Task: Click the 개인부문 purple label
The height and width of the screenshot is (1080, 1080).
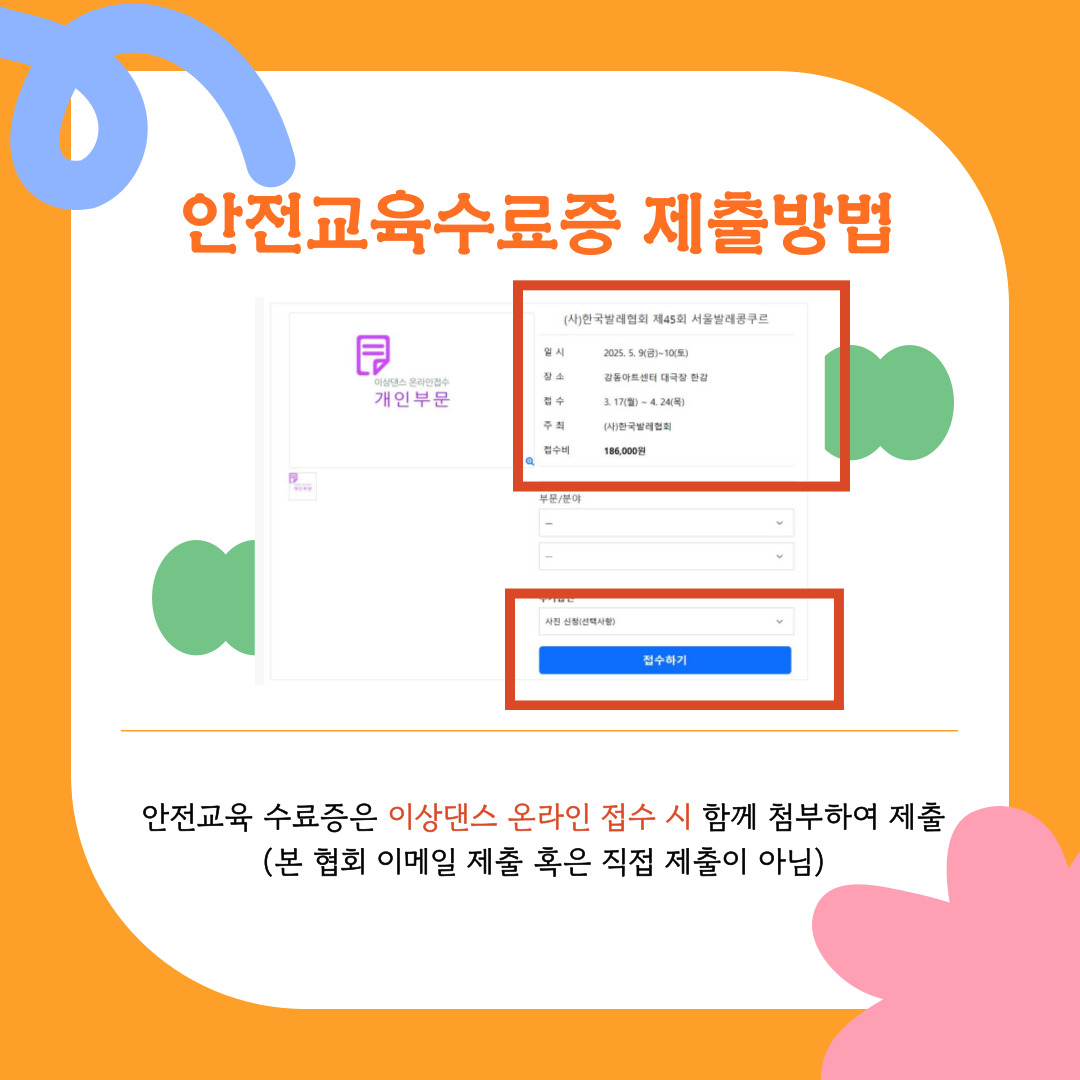Action: point(412,399)
